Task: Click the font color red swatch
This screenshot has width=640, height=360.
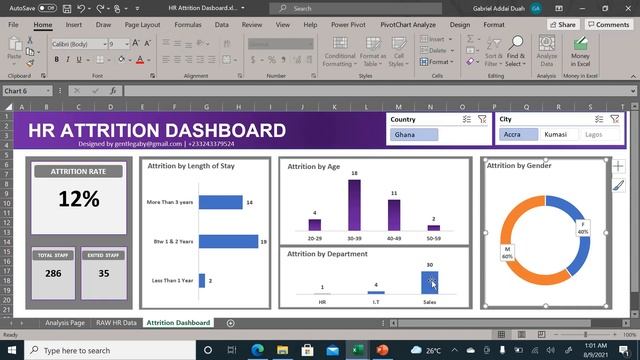Action: click(140, 60)
